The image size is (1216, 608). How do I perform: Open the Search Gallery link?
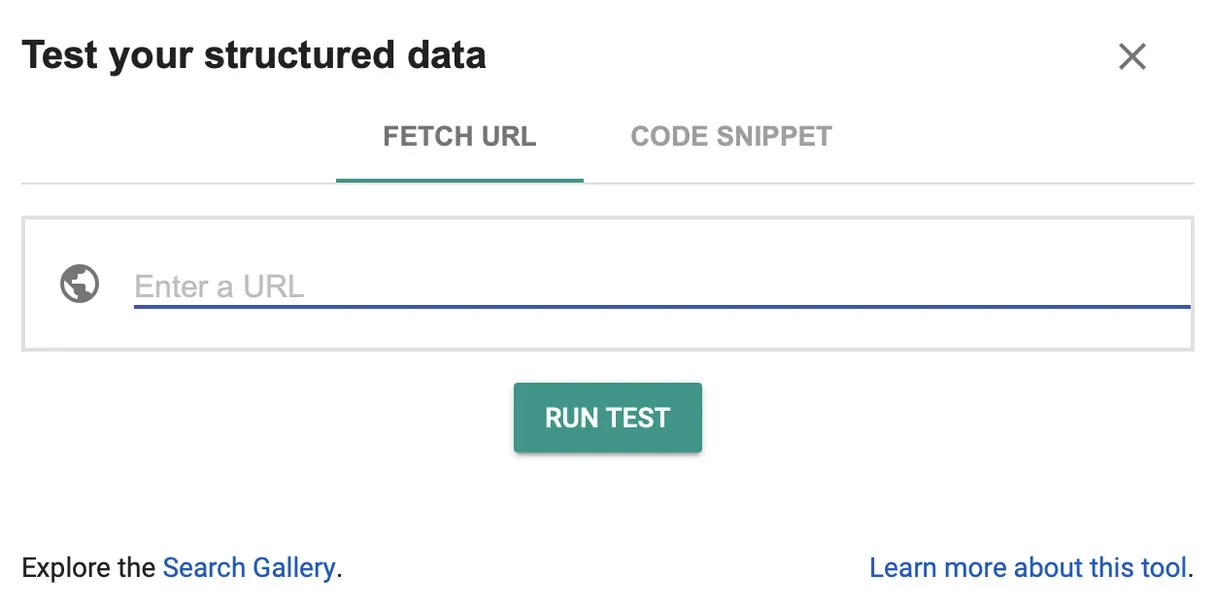[x=249, y=568]
